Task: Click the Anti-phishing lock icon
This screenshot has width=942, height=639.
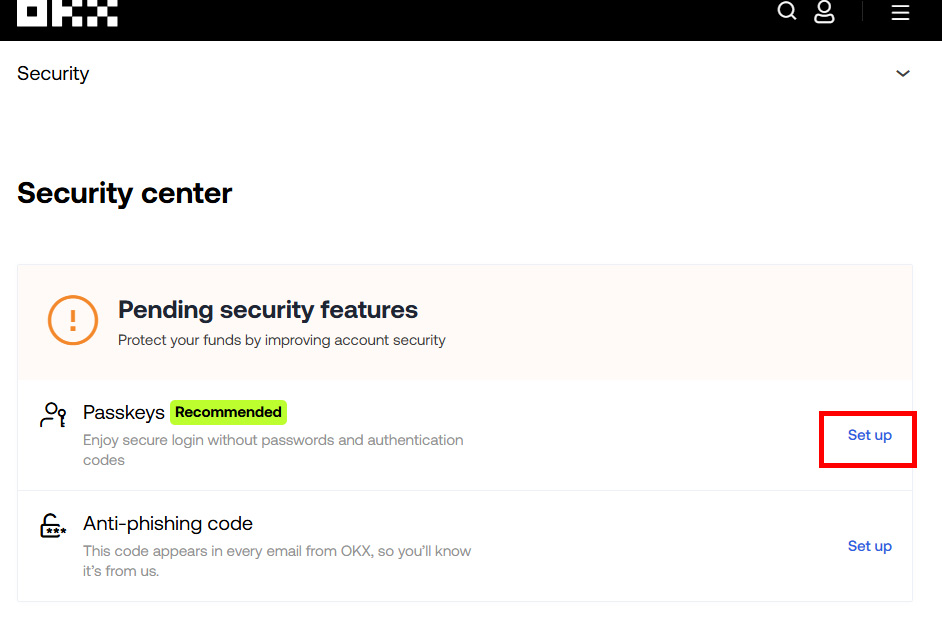Action: (x=53, y=526)
